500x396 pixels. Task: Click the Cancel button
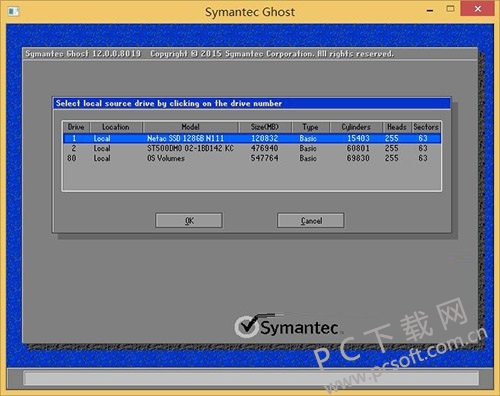coord(311,221)
